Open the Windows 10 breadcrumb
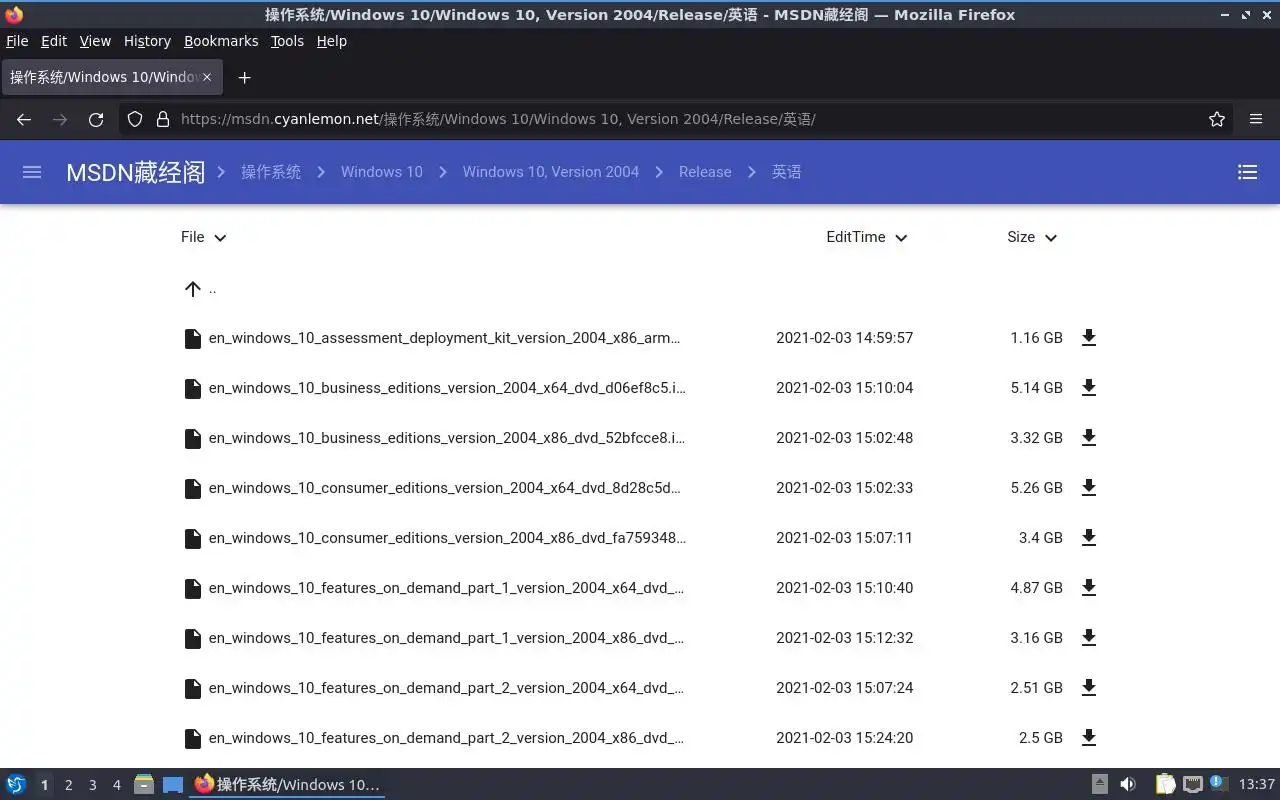 [382, 172]
